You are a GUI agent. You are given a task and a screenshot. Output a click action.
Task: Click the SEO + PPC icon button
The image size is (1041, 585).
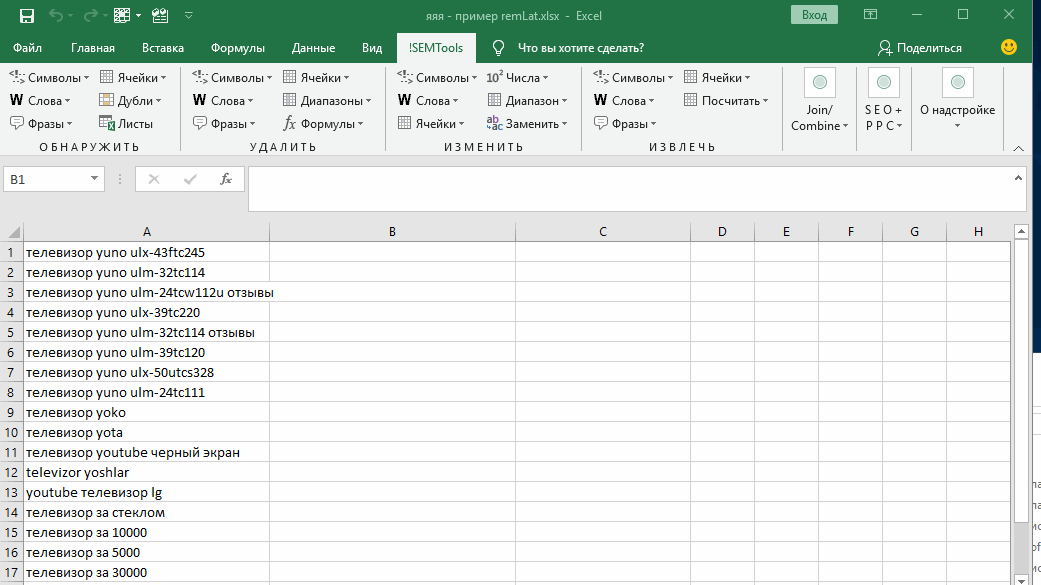point(883,83)
